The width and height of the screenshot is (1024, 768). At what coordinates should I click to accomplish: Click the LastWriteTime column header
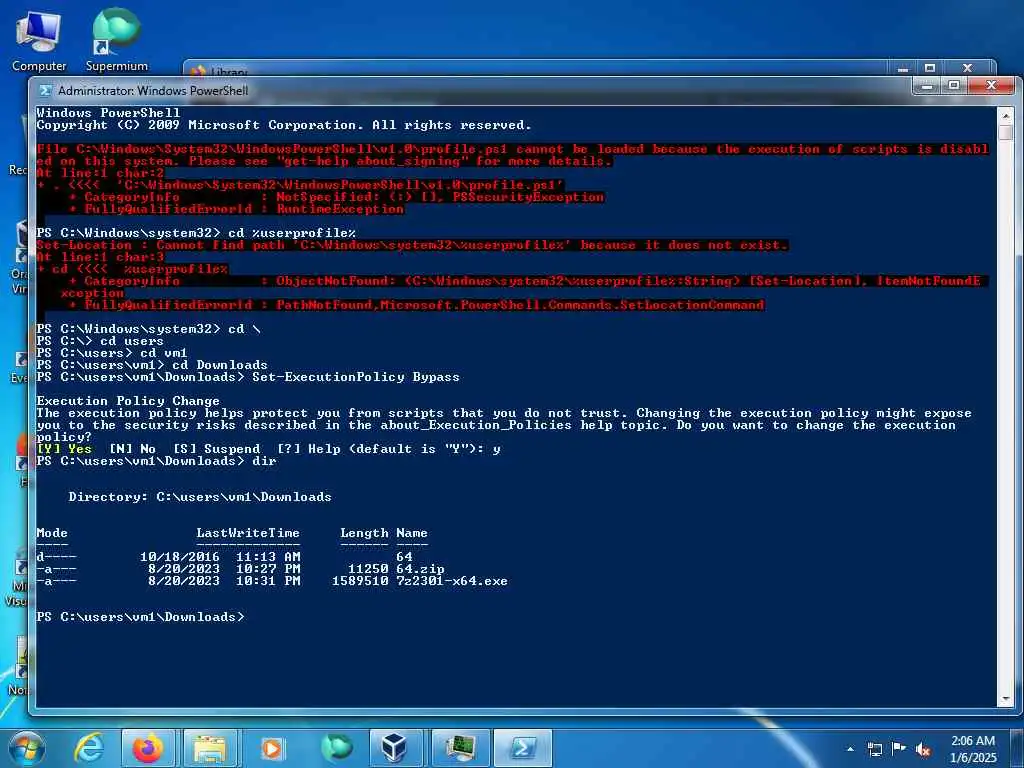tap(248, 533)
